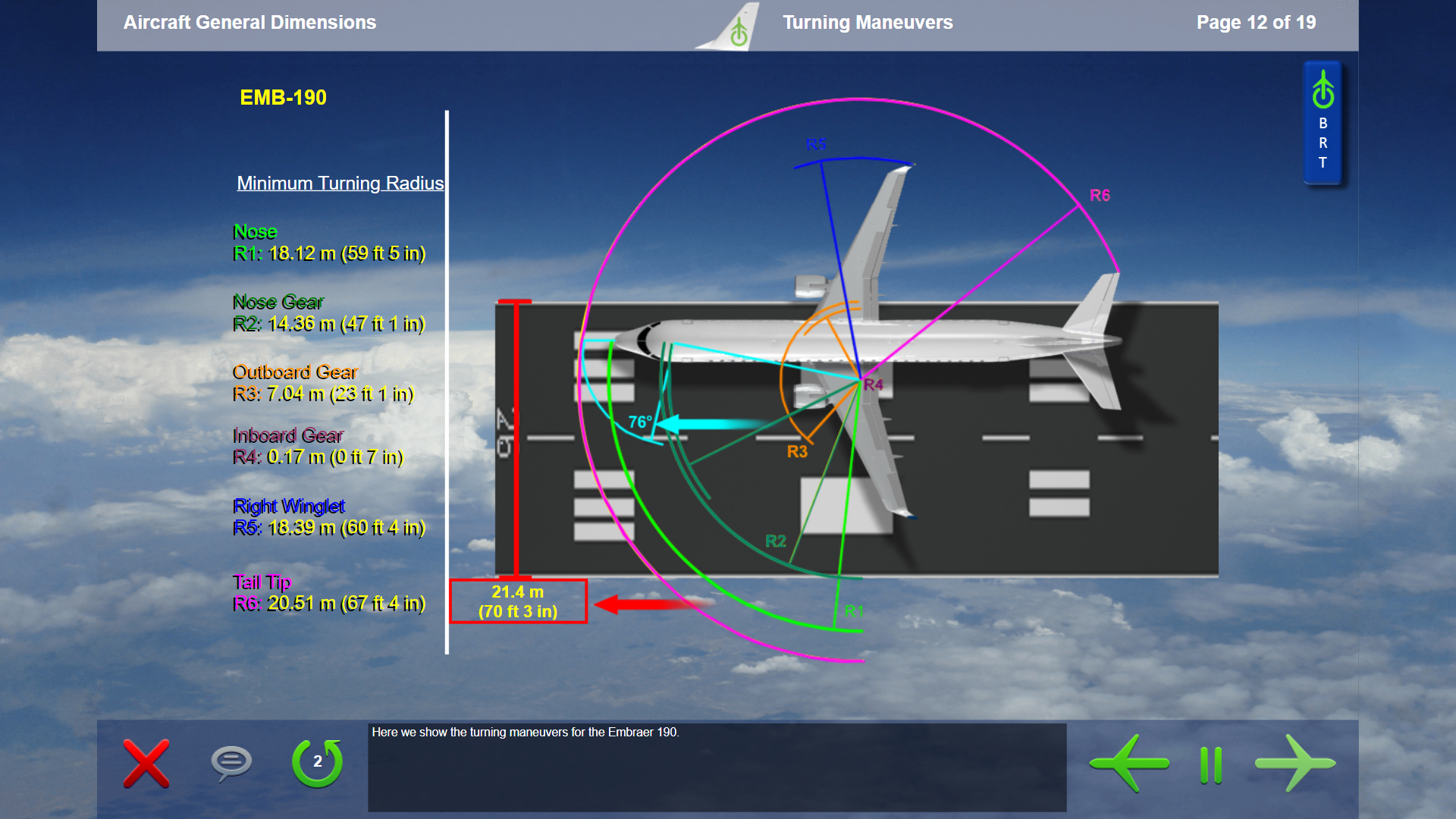Click the Nose Gear label
Image resolution: width=1456 pixels, height=819 pixels.
(x=278, y=302)
